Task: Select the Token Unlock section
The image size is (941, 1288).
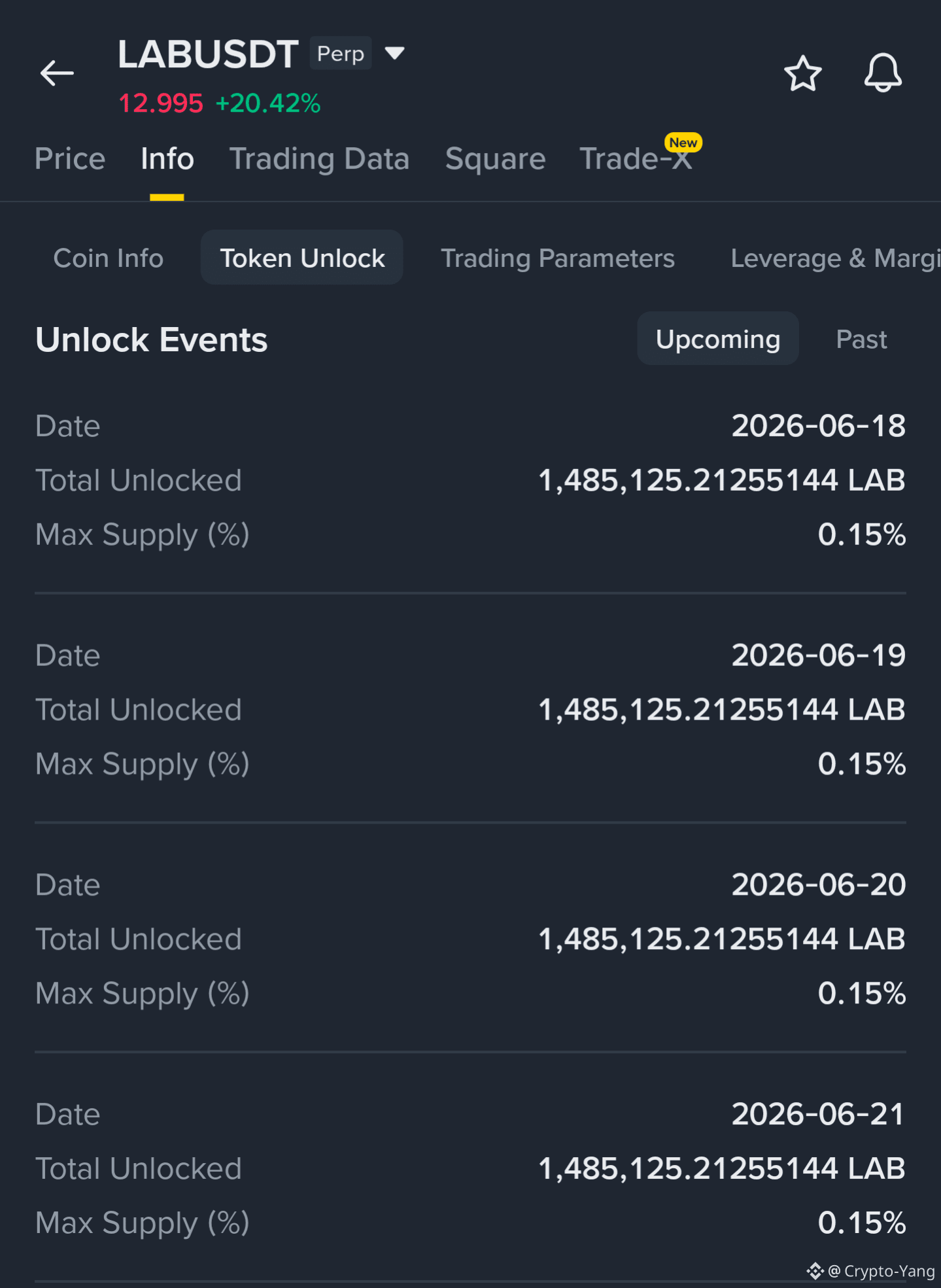Action: 302,258
